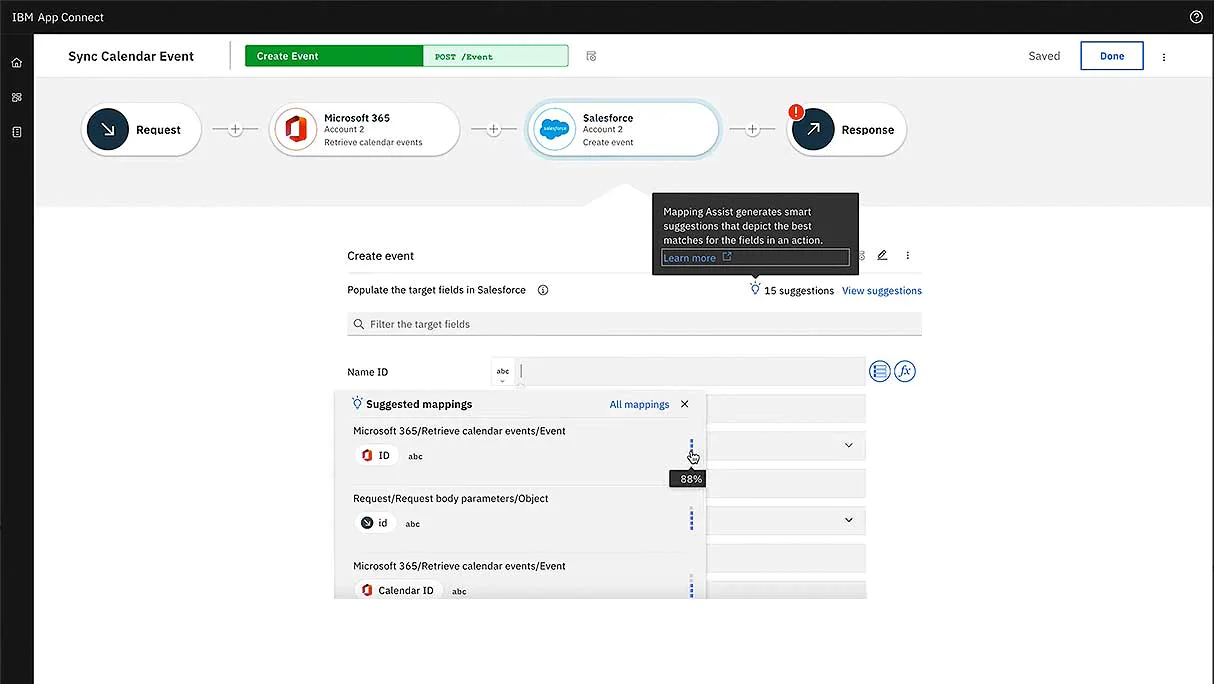Viewport: 1214px width, 684px height.
Task: Click the Mapping Assist lightbulb beside 15 suggestions
Action: coord(754,289)
